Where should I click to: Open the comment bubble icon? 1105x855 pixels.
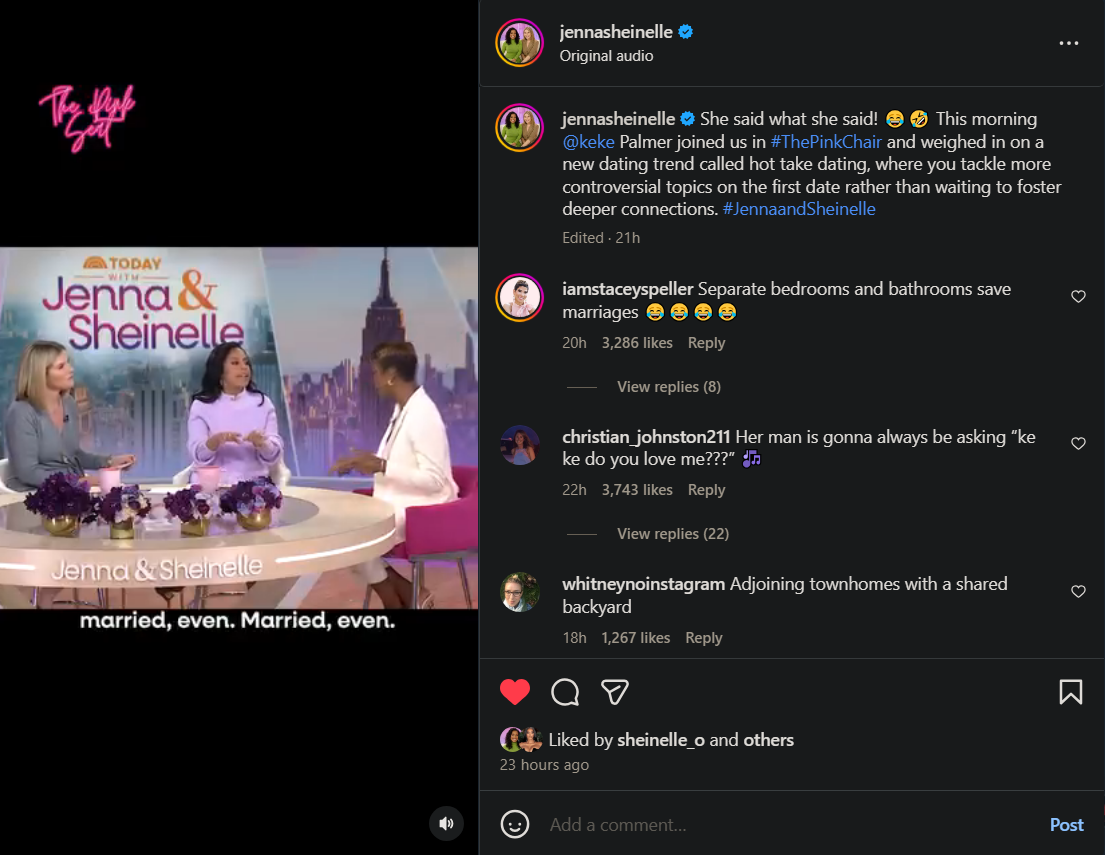[x=565, y=692]
